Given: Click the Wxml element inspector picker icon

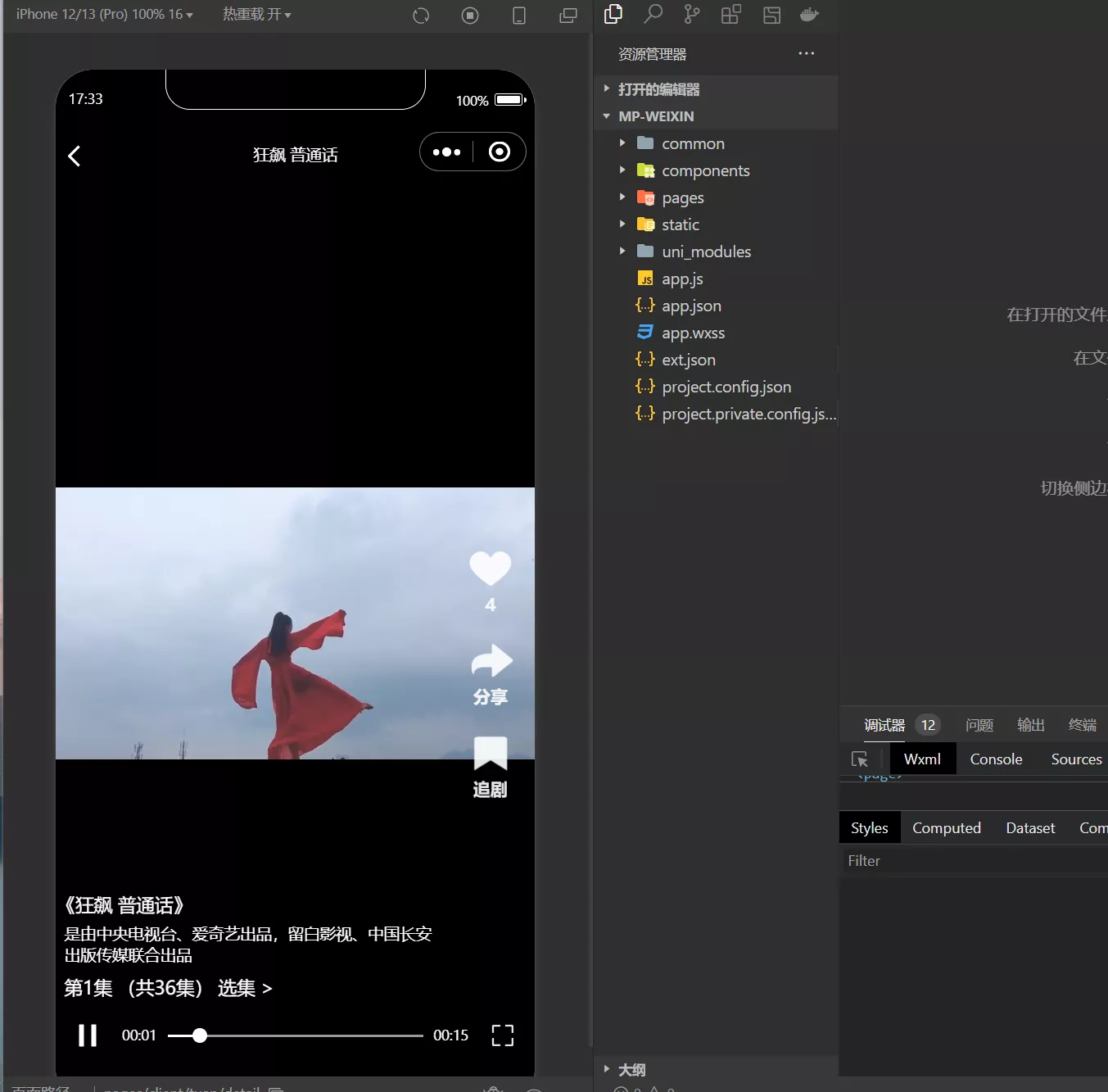Looking at the screenshot, I should pos(860,759).
